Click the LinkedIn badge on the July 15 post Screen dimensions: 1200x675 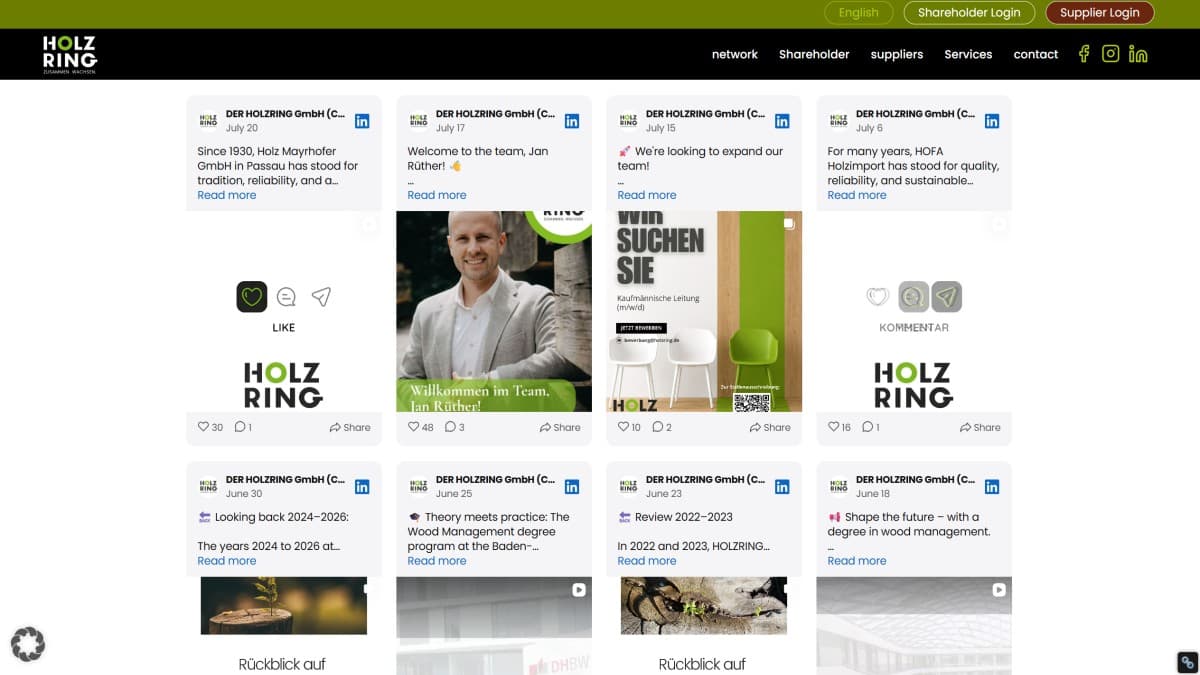(x=782, y=121)
